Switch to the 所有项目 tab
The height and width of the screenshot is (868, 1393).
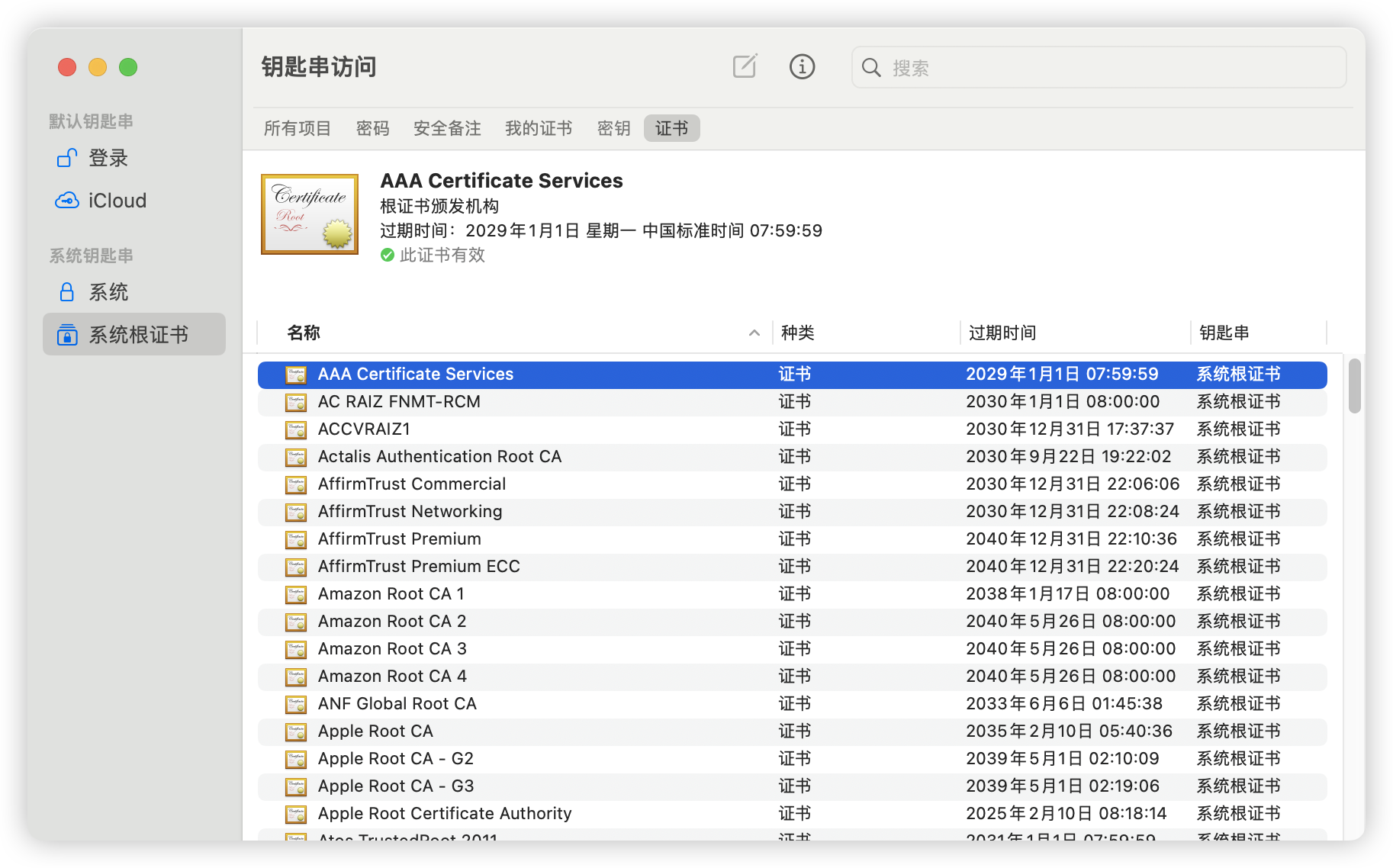tap(297, 128)
